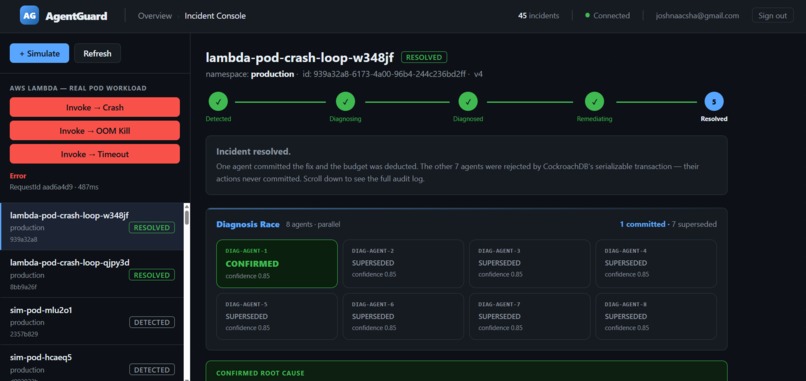Click the 8 agents · parallel label

coord(313,224)
